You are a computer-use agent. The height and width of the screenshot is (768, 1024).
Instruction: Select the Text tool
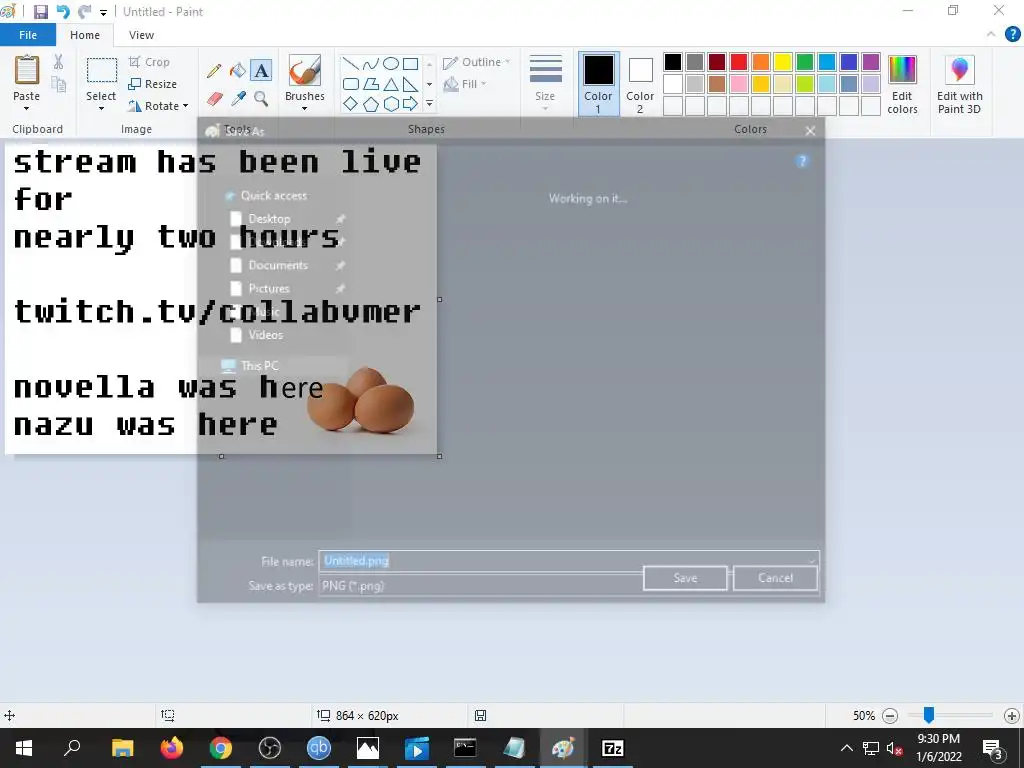[261, 71]
